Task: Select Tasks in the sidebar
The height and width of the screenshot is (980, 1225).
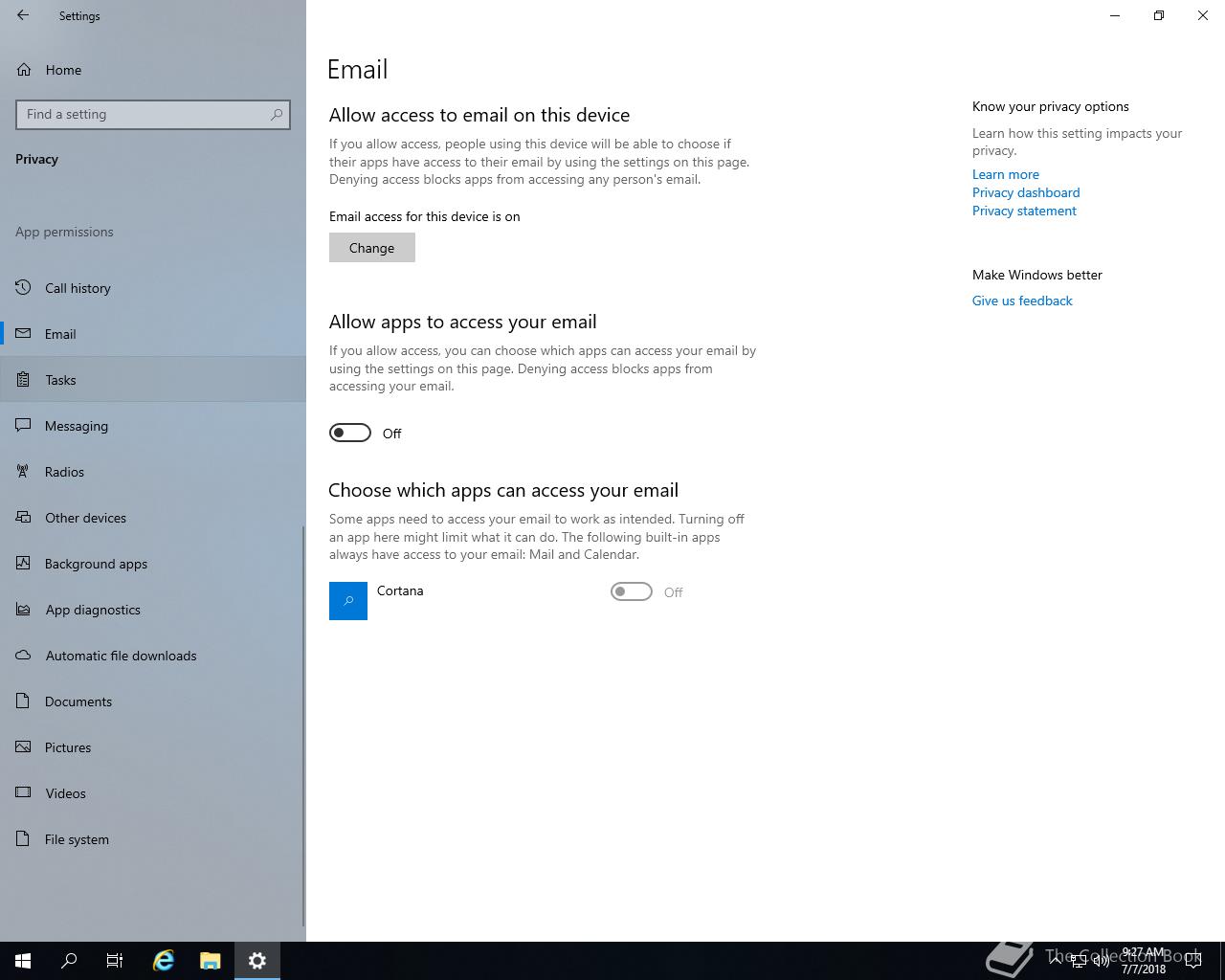Action: (153, 380)
